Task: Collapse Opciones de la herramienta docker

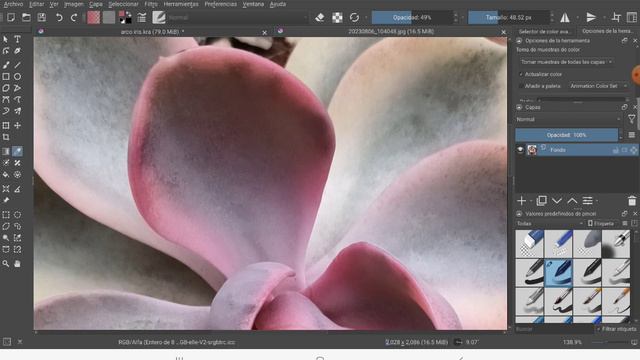Action: coord(519,40)
